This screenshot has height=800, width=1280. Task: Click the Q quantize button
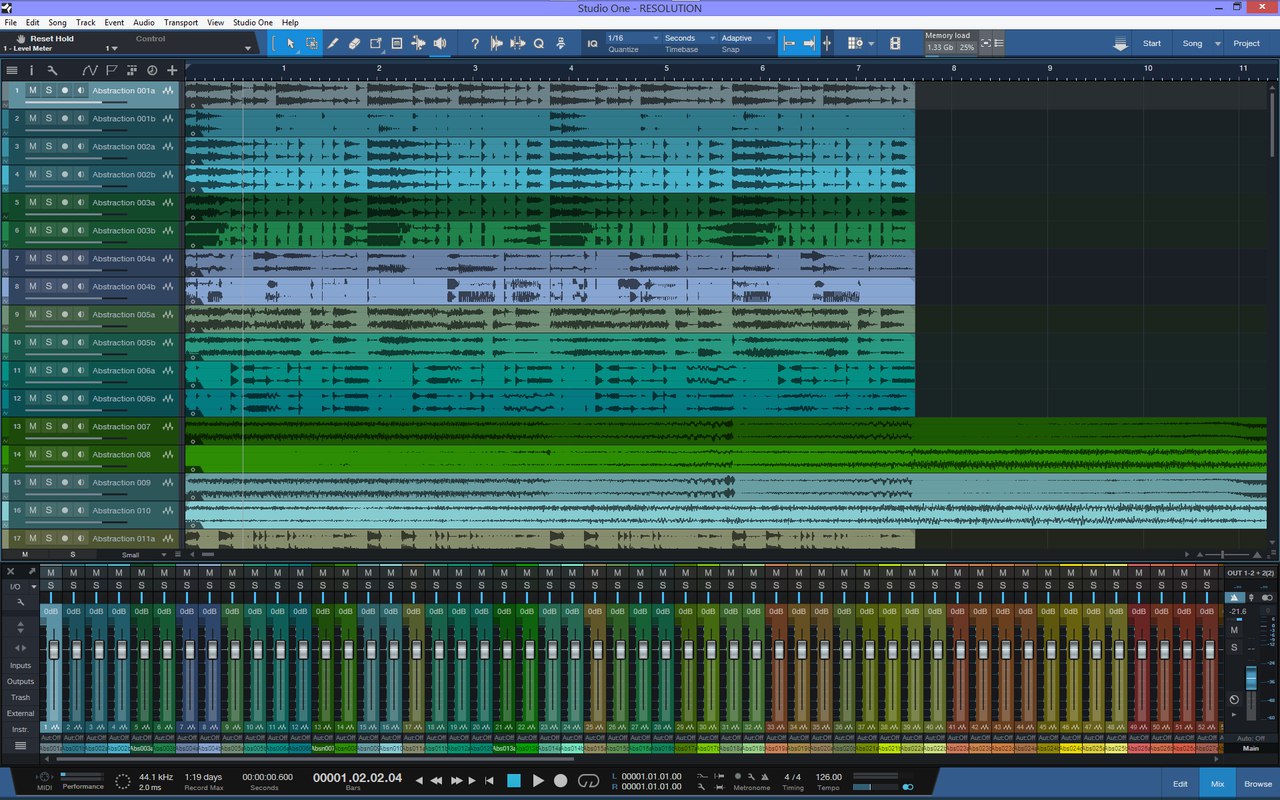point(538,43)
